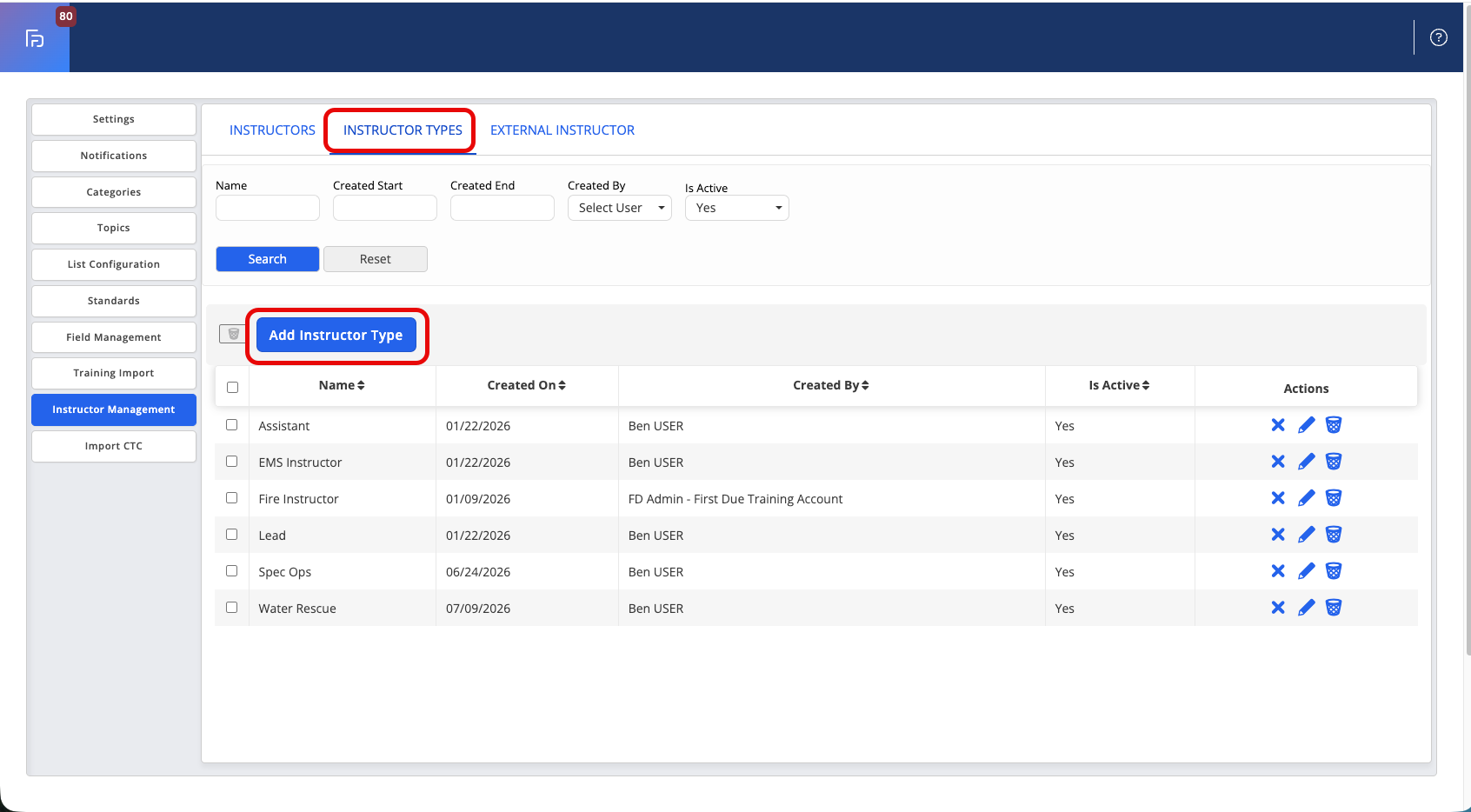This screenshot has width=1471, height=812.
Task: Open the External Instructor tab
Action: (562, 130)
